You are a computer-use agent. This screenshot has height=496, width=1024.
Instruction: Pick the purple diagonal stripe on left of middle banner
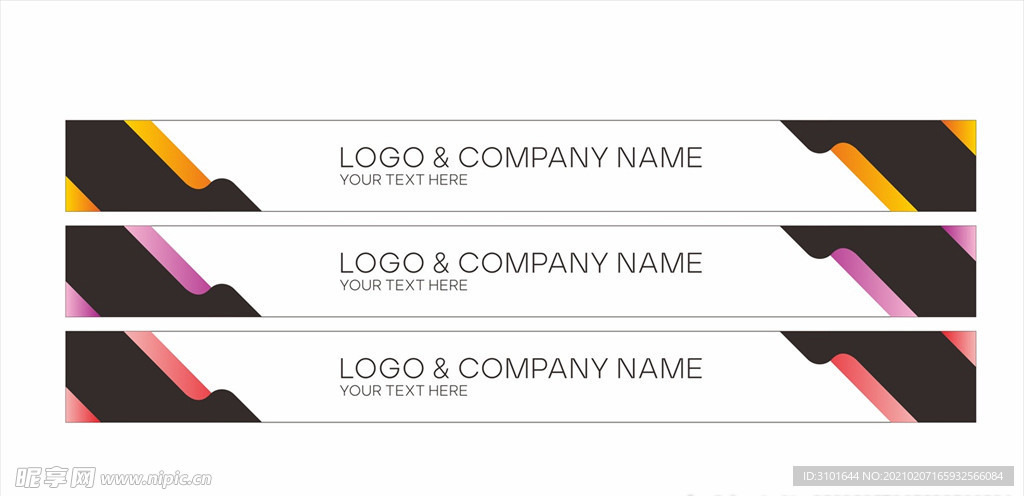pyautogui.click(x=168, y=260)
